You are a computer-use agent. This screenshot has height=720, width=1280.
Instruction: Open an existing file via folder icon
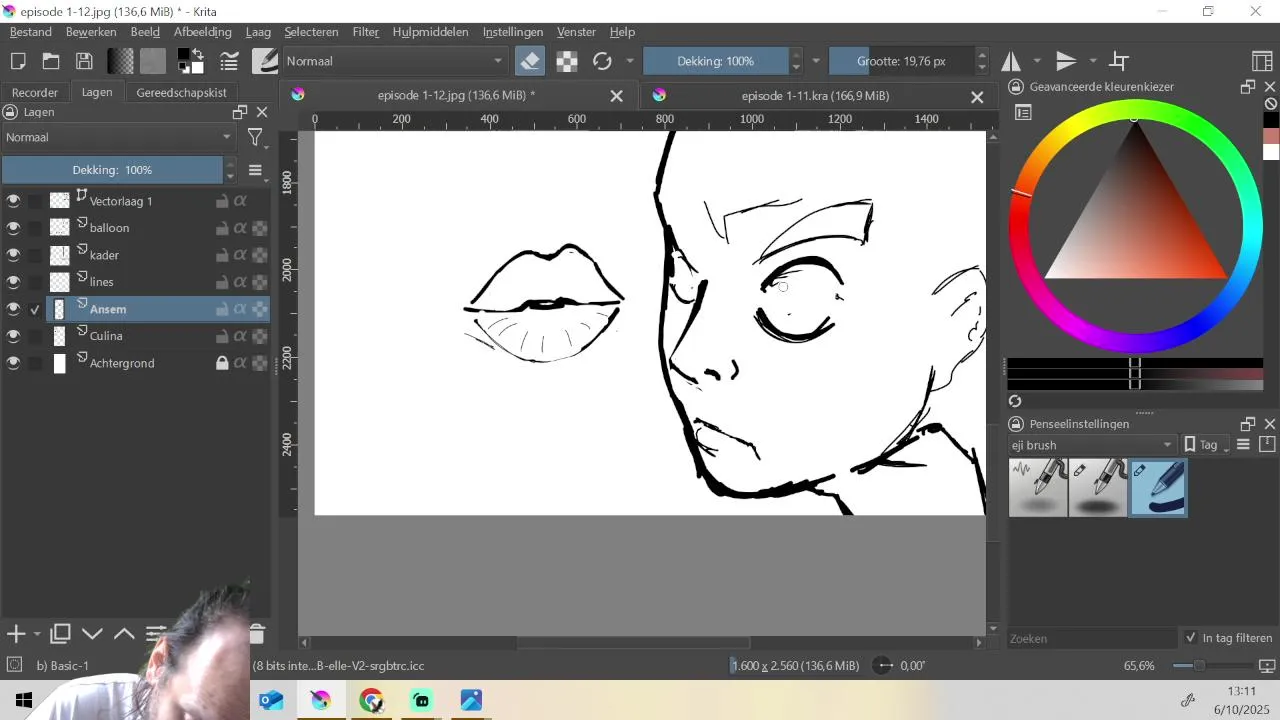point(51,61)
